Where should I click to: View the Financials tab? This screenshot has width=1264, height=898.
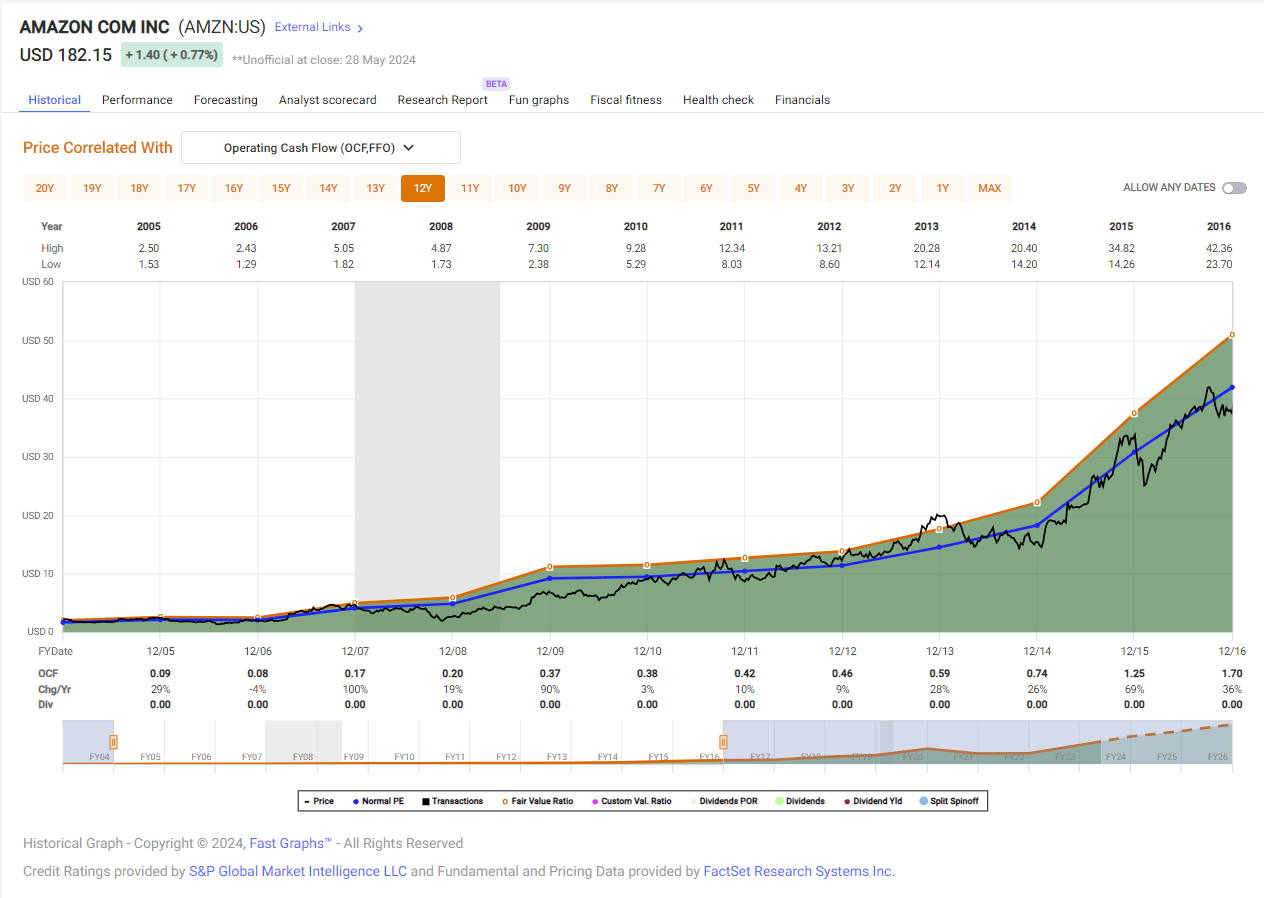tap(802, 100)
